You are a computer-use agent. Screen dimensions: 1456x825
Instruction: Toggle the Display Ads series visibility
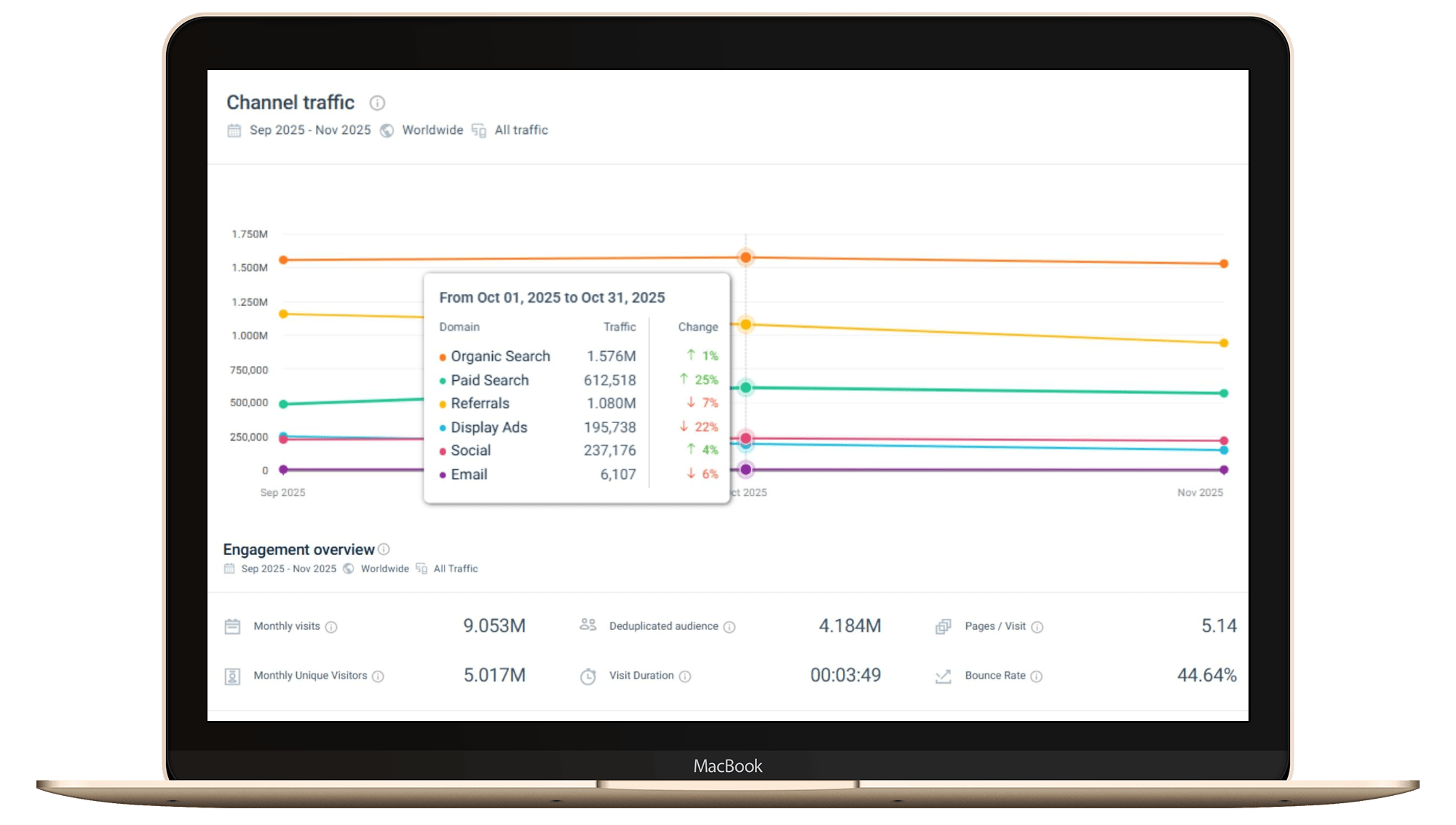(489, 427)
